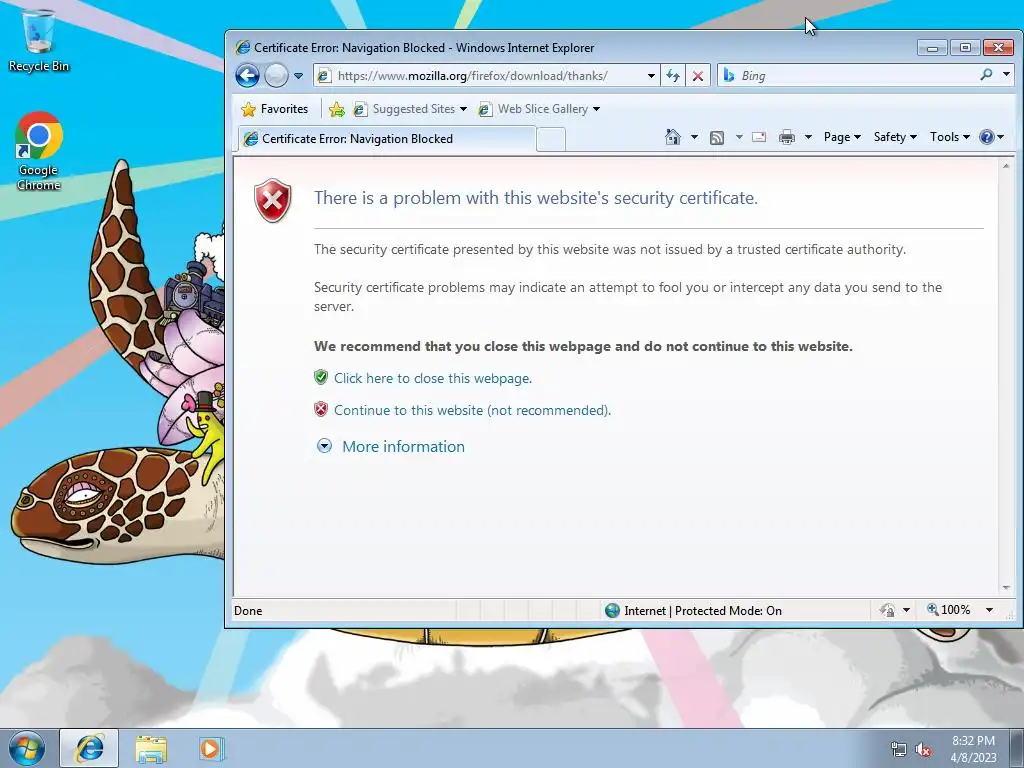Open the search provider dropdown arrow
Viewport: 1024px width, 768px height.
[x=1006, y=75]
